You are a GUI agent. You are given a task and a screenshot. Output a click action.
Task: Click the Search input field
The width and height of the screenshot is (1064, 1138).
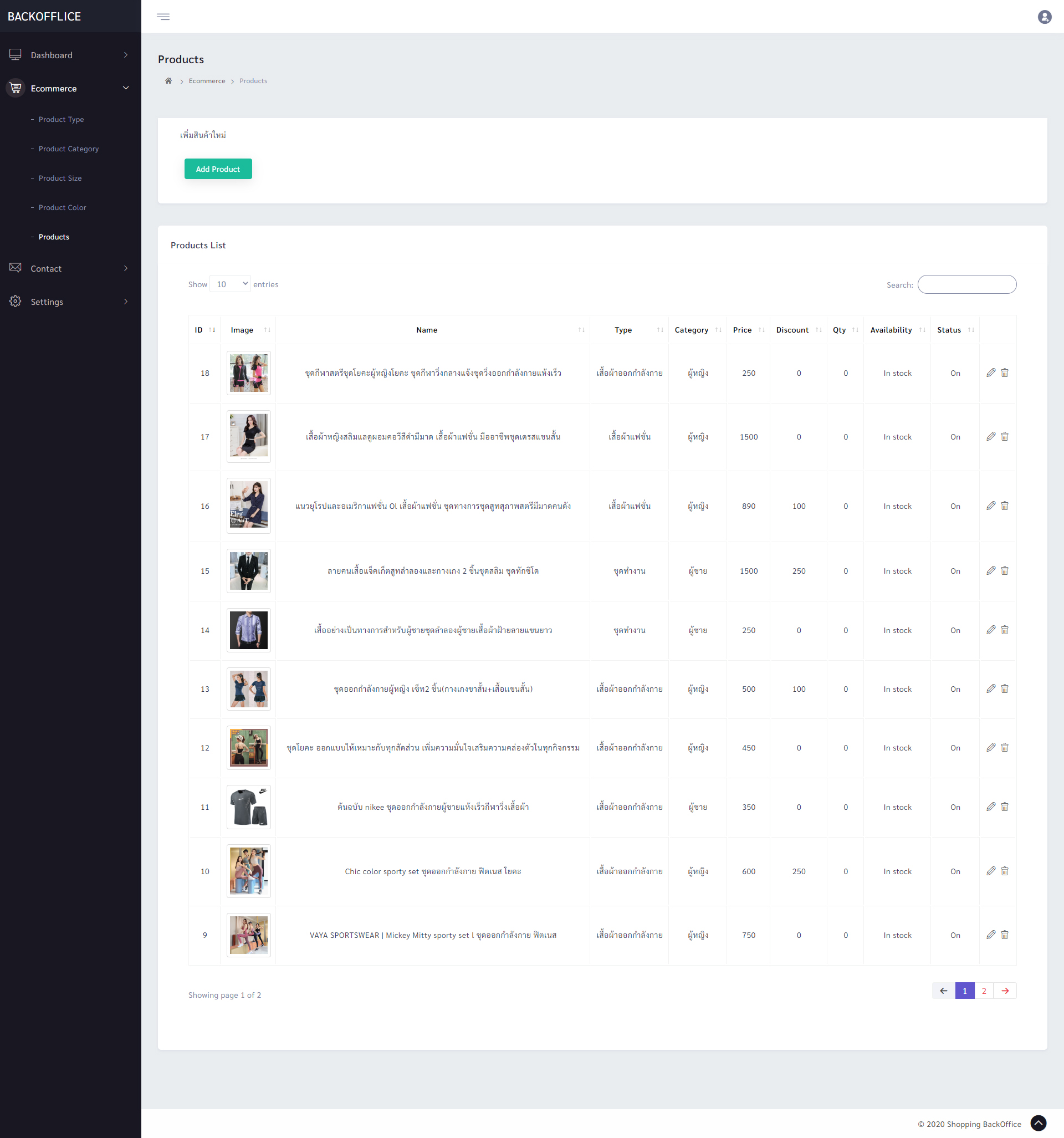pyautogui.click(x=966, y=284)
